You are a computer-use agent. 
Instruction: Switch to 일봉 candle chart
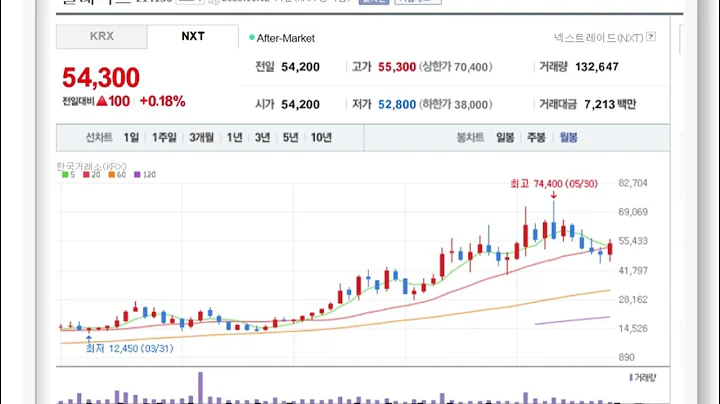tap(505, 137)
